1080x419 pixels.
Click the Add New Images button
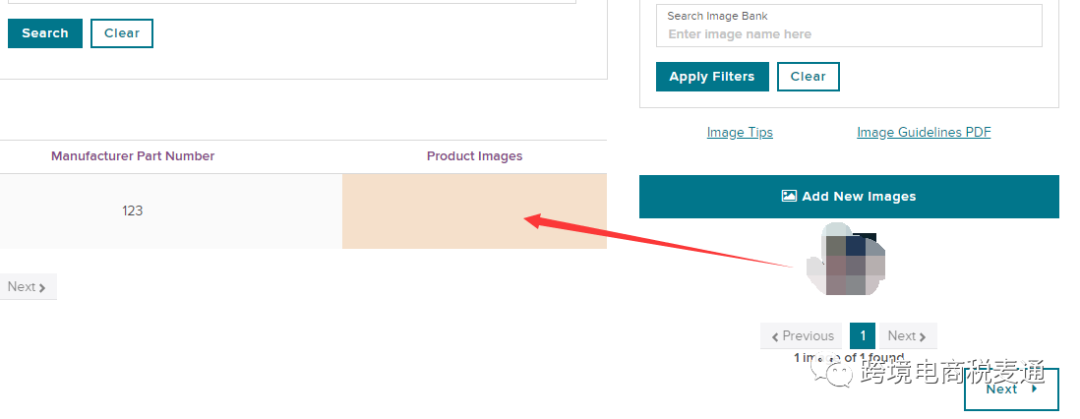click(849, 196)
